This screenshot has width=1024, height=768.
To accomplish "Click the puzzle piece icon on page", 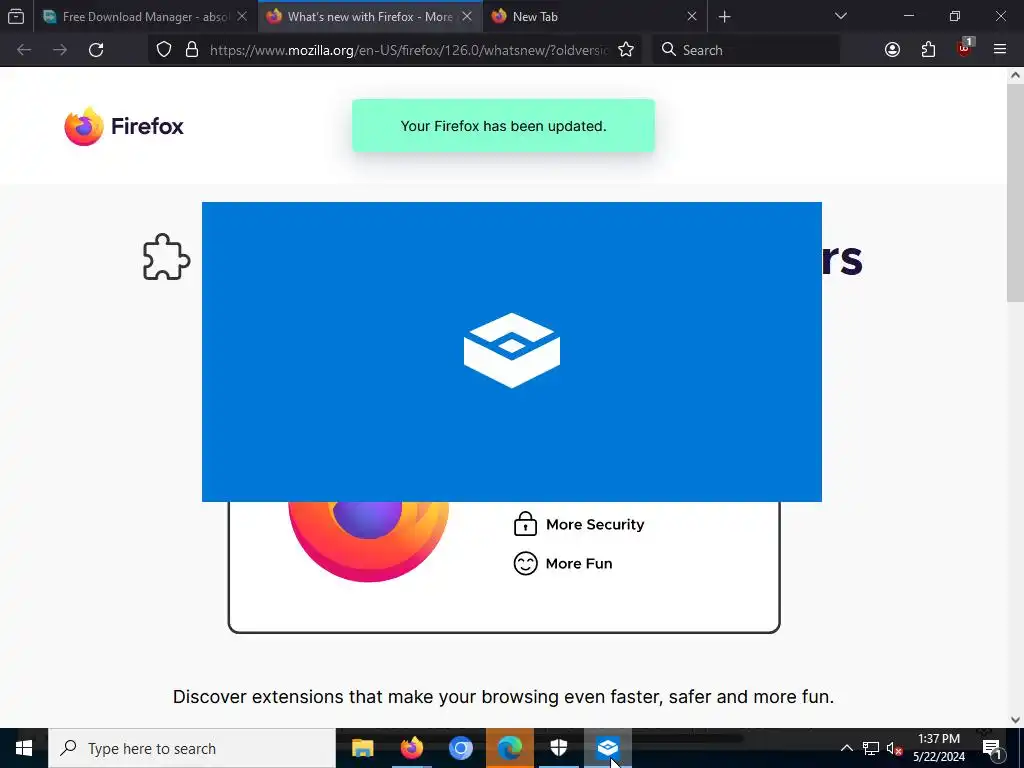I will 167,257.
